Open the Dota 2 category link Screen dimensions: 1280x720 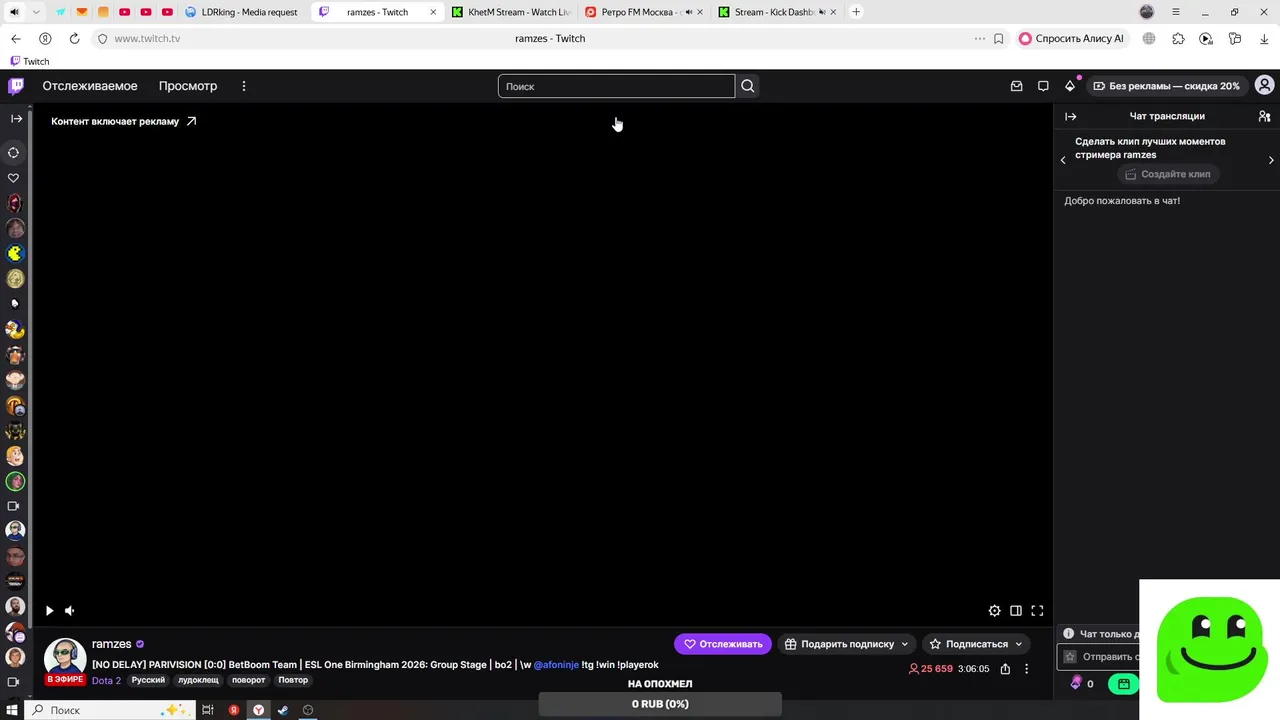106,681
